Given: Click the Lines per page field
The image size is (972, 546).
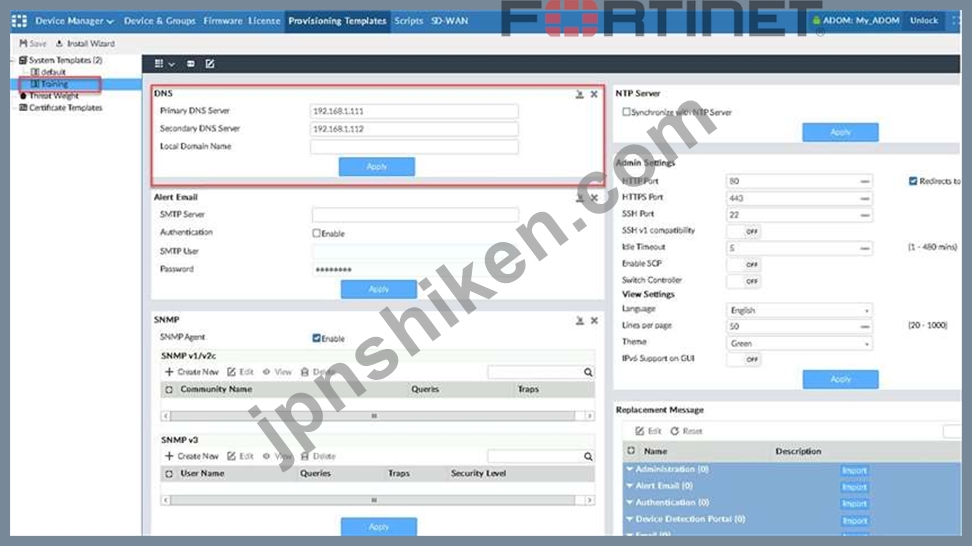Looking at the screenshot, I should pyautogui.click(x=798, y=326).
